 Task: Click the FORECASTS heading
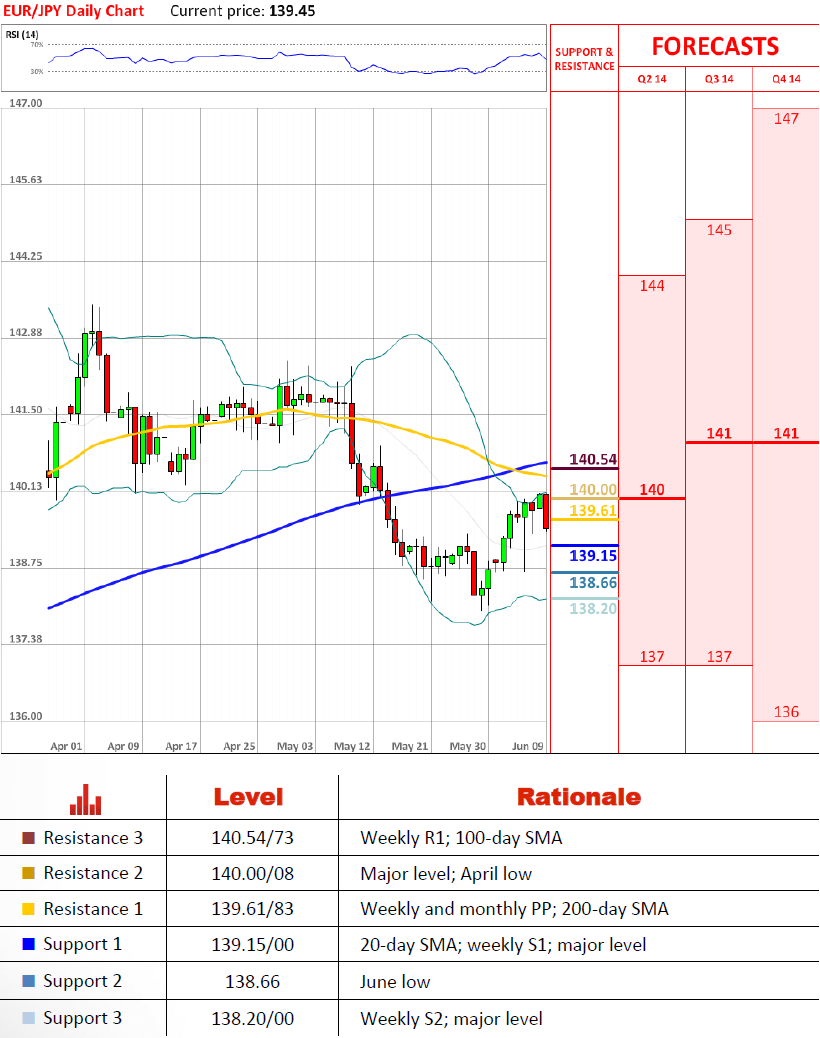[x=715, y=46]
